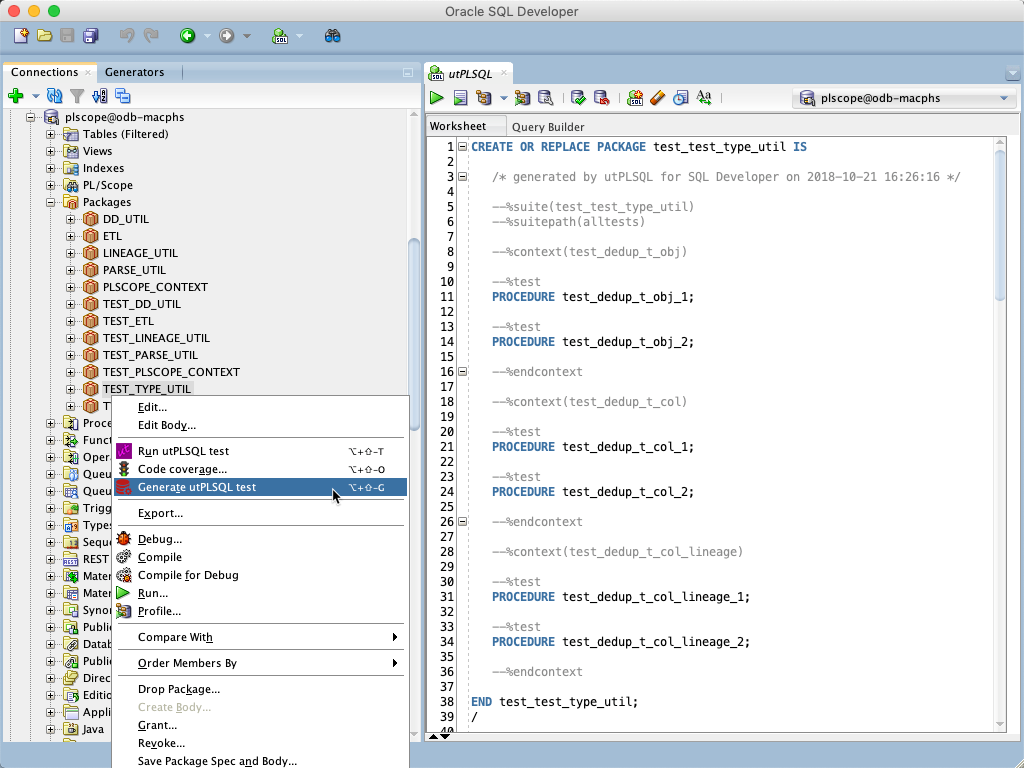Open a file using the folder toolbar icon
This screenshot has width=1024, height=768.
tap(44, 36)
